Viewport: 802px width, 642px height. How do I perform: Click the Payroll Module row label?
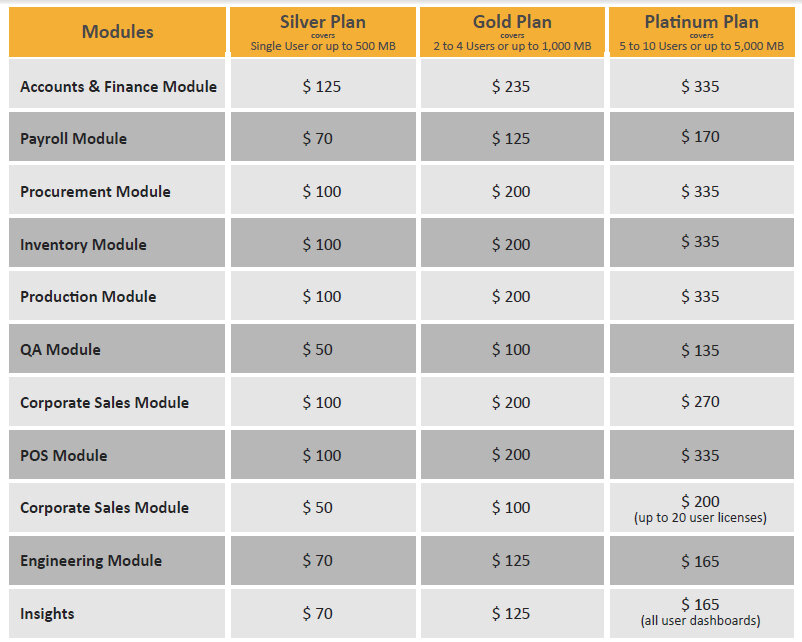[x=74, y=139]
